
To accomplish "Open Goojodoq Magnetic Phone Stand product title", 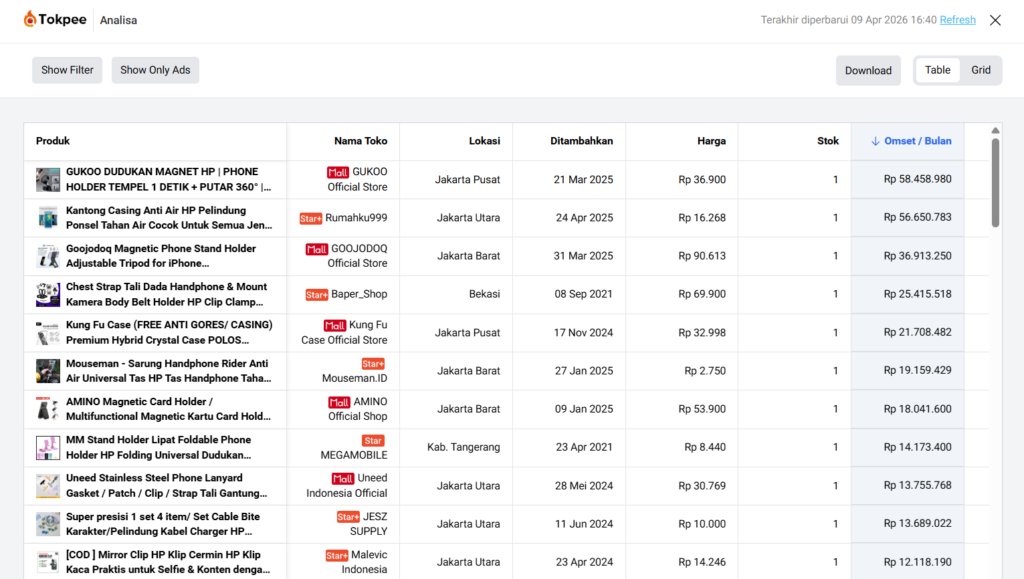I will [x=161, y=256].
